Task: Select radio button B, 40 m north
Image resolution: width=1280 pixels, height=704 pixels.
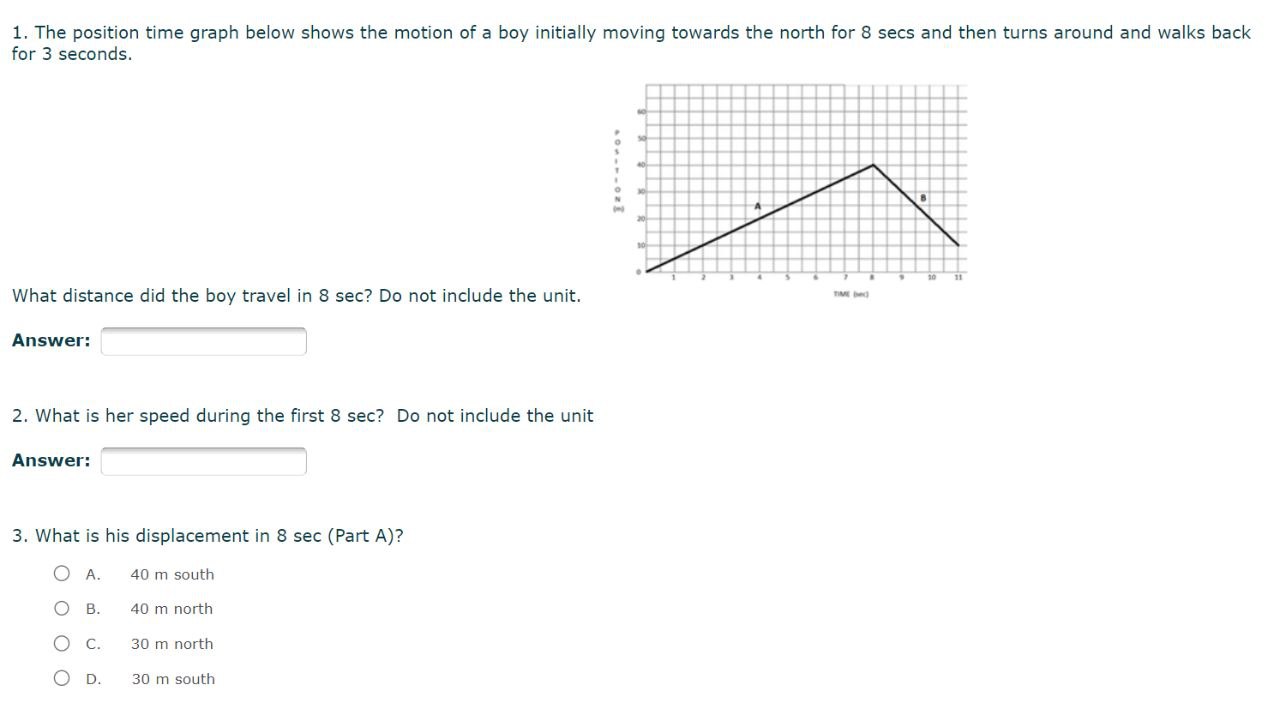Action: coord(61,607)
